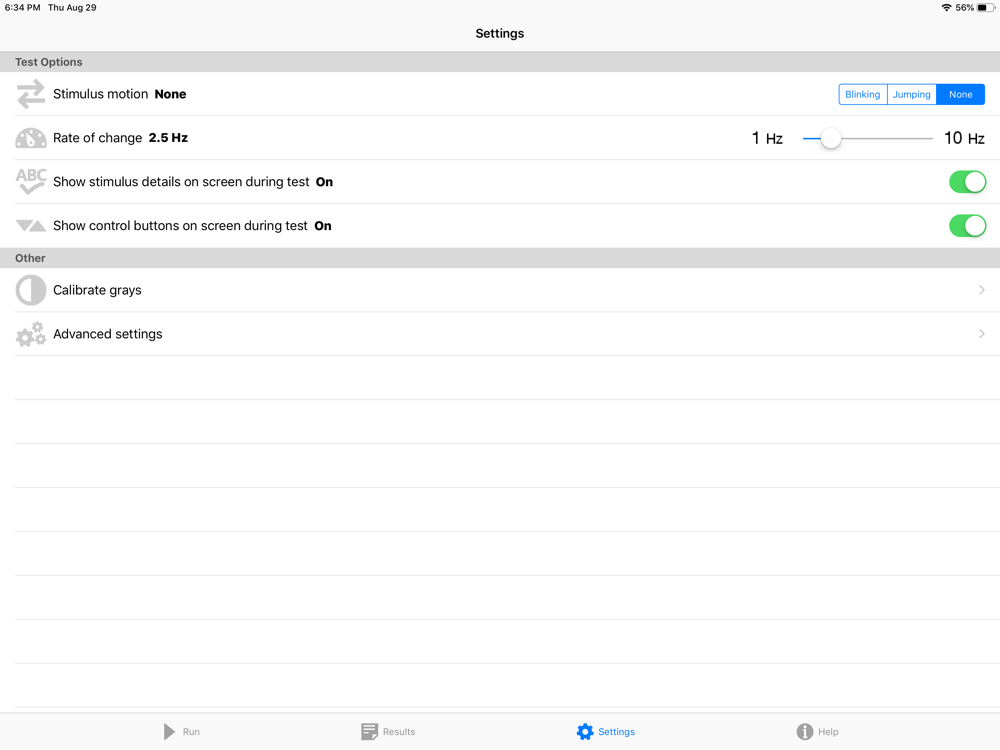The image size is (1000, 750).
Task: Click the Results document icon
Action: coord(369,732)
